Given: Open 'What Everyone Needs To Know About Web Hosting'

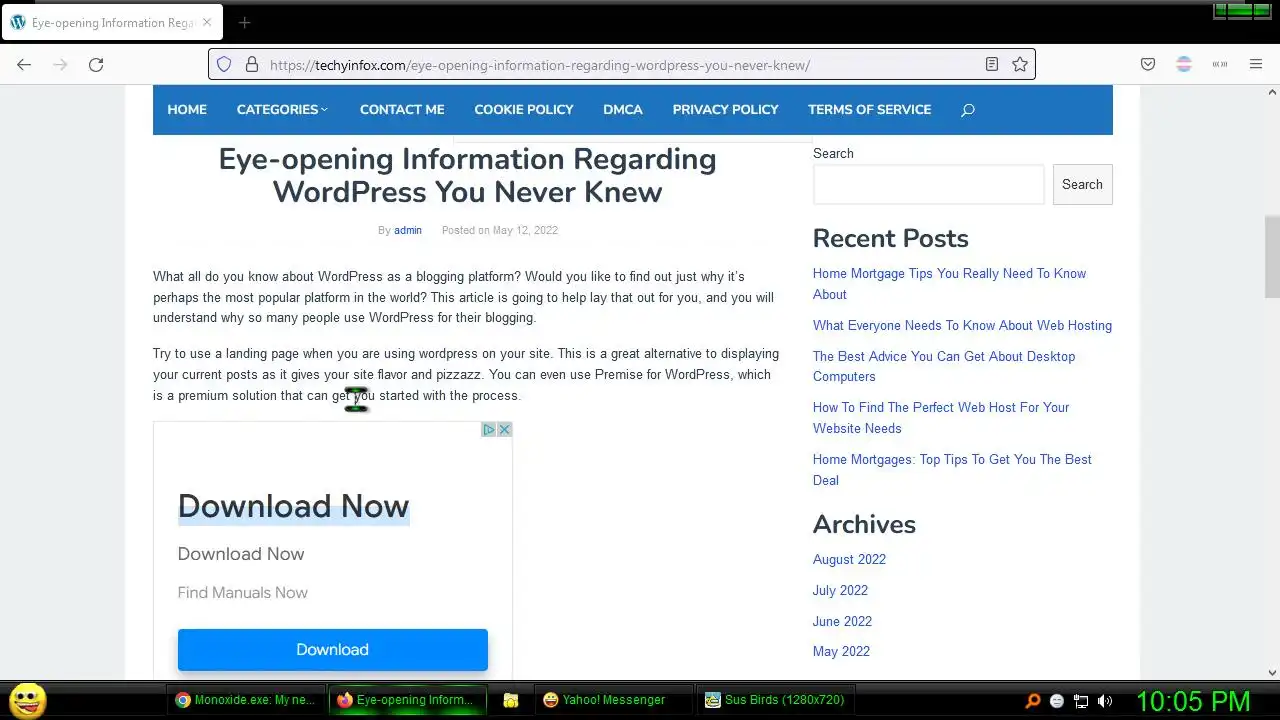Looking at the screenshot, I should pyautogui.click(x=962, y=325).
